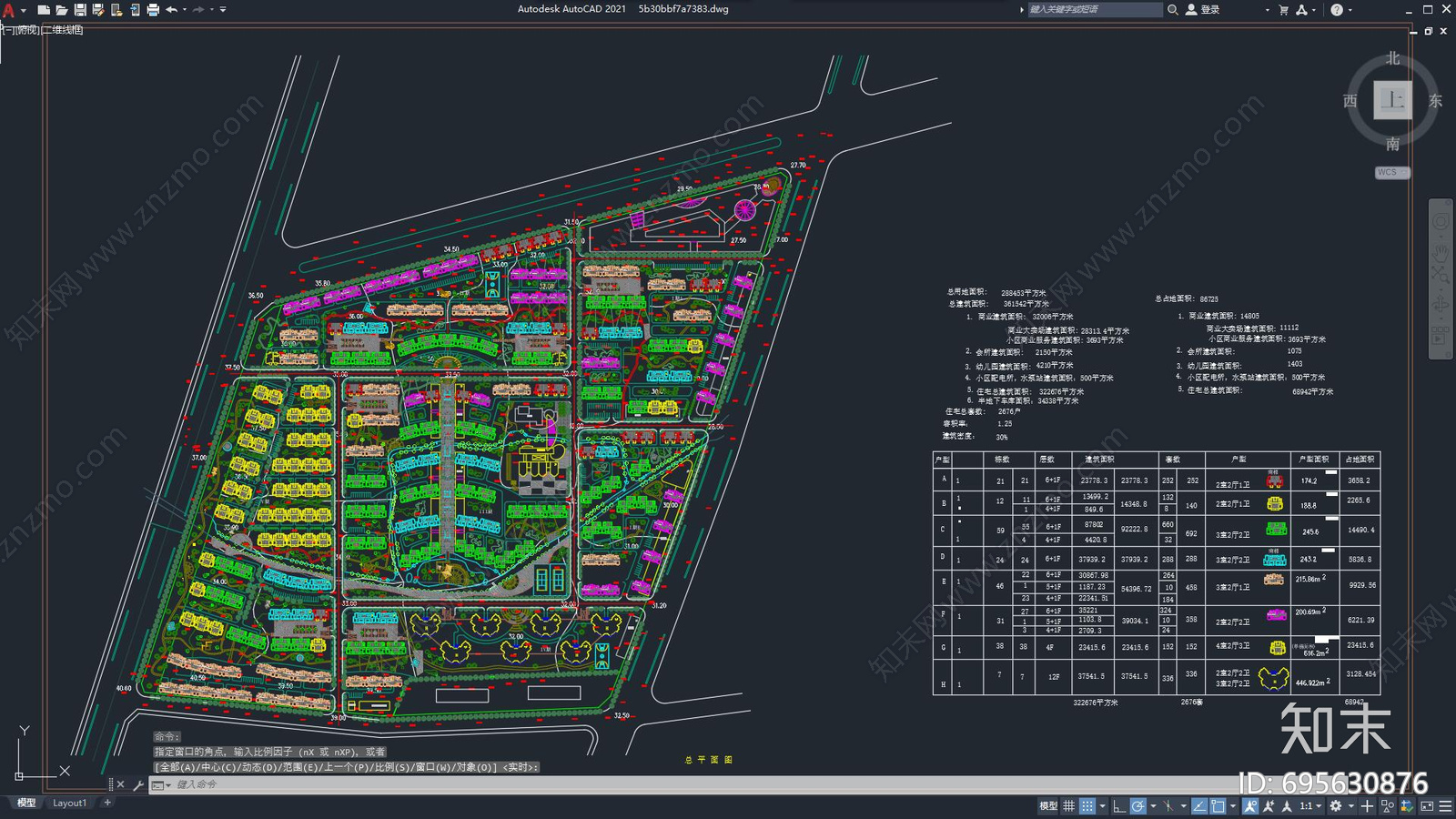The image size is (1456, 819).
Task: Click the Autodesk App Store cart icon
Action: tap(1283, 10)
